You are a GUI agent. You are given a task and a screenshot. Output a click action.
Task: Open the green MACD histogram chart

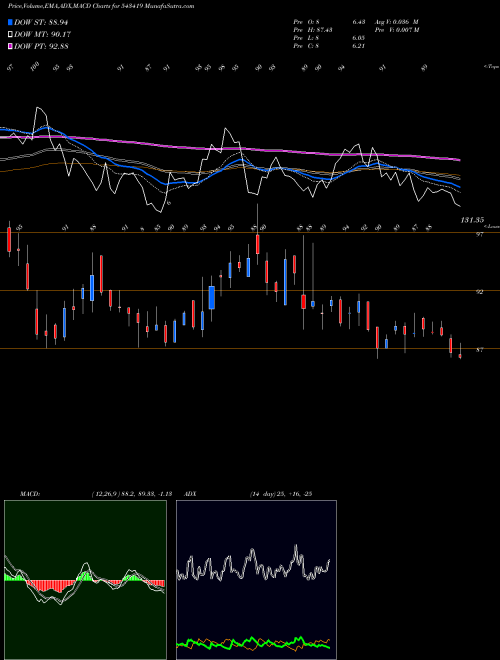pyautogui.click(x=85, y=580)
